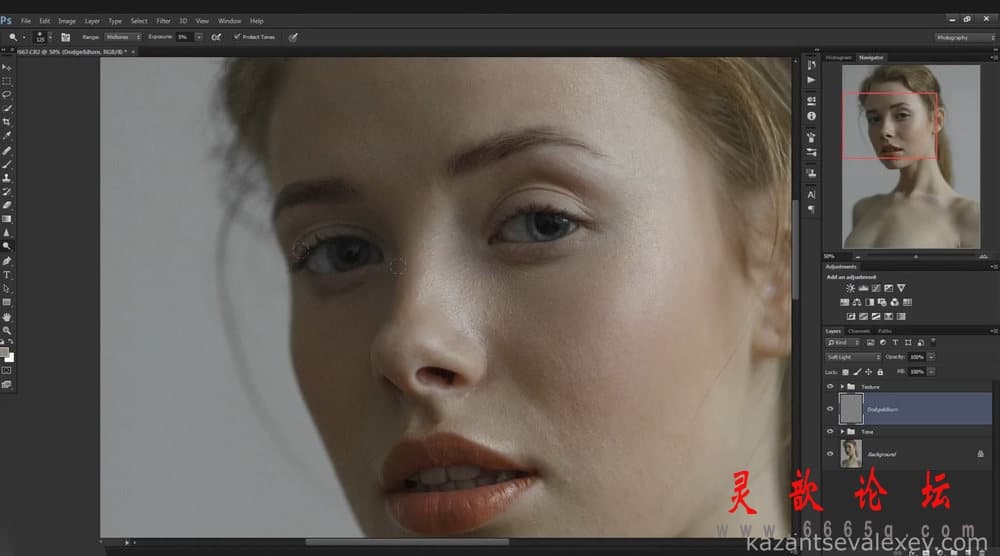This screenshot has width=1000, height=556.
Task: Open the Photography workspace dropdown
Action: tap(965, 38)
